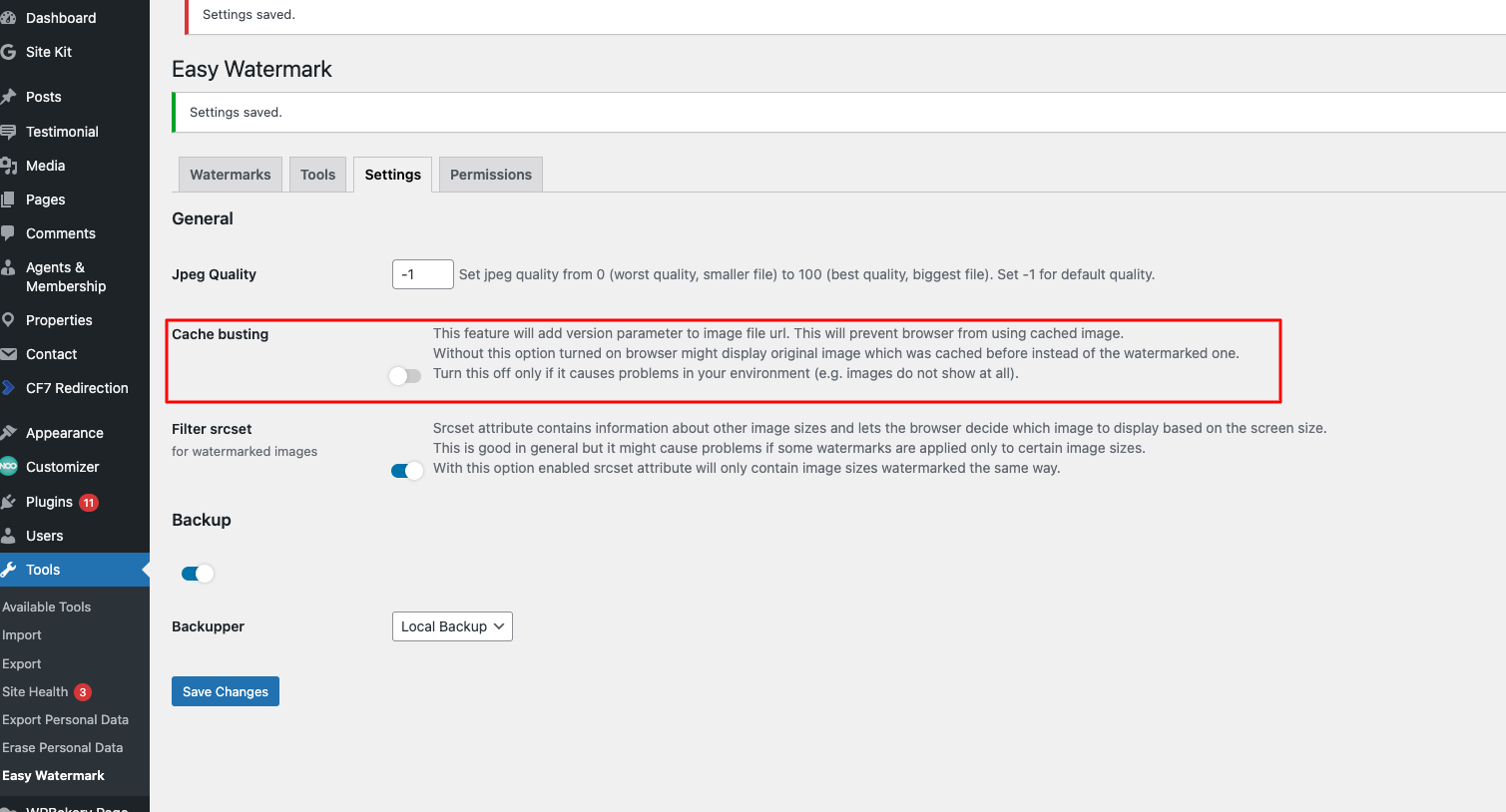Open Erase Personal Data submenu item
The image size is (1506, 812).
tap(62, 747)
